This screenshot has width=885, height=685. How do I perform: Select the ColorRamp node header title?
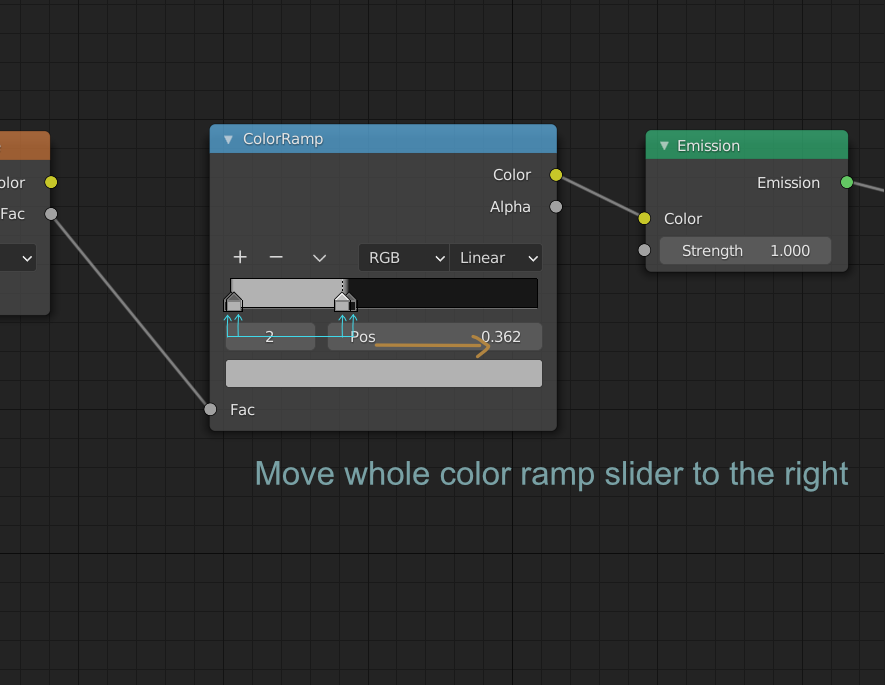(283, 139)
